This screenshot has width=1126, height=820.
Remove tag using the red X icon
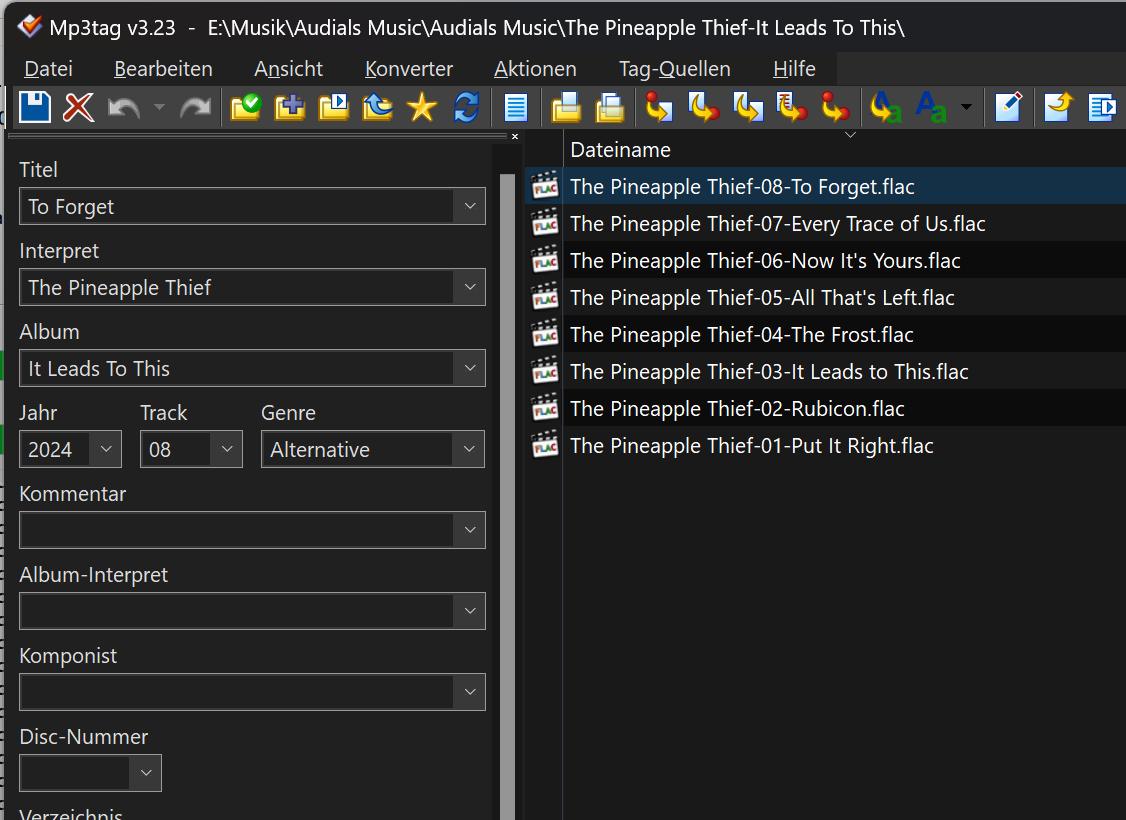[78, 108]
